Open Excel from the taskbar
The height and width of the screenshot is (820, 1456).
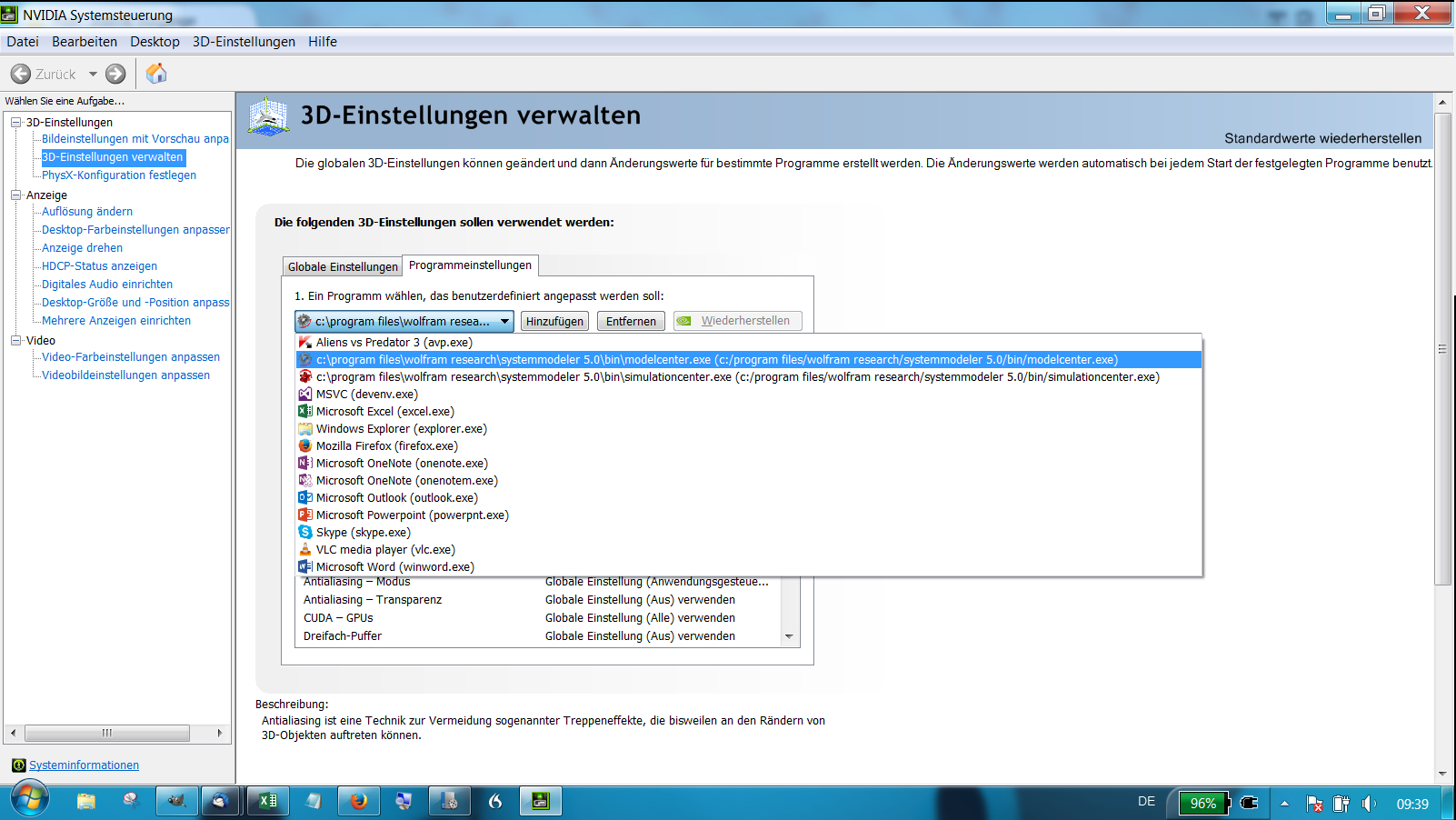tap(268, 801)
